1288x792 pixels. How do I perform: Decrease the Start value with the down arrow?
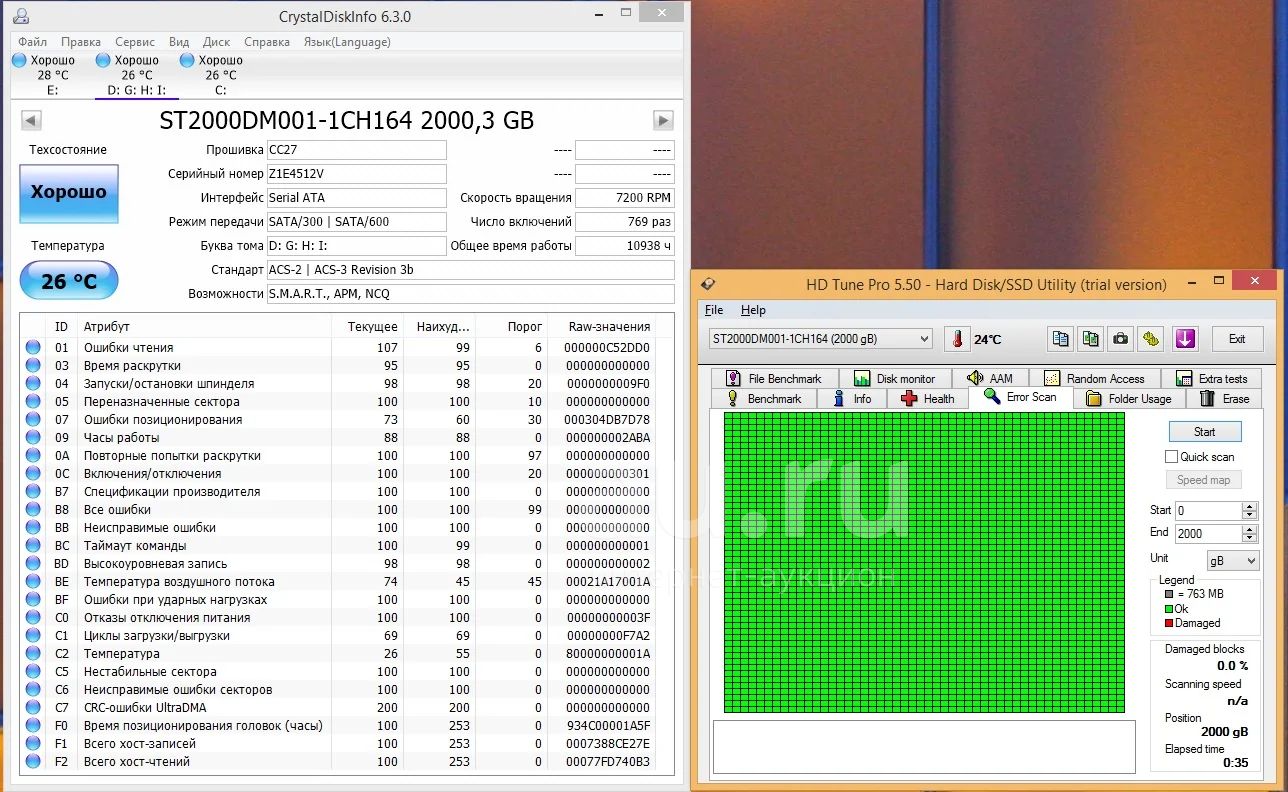pos(1249,515)
